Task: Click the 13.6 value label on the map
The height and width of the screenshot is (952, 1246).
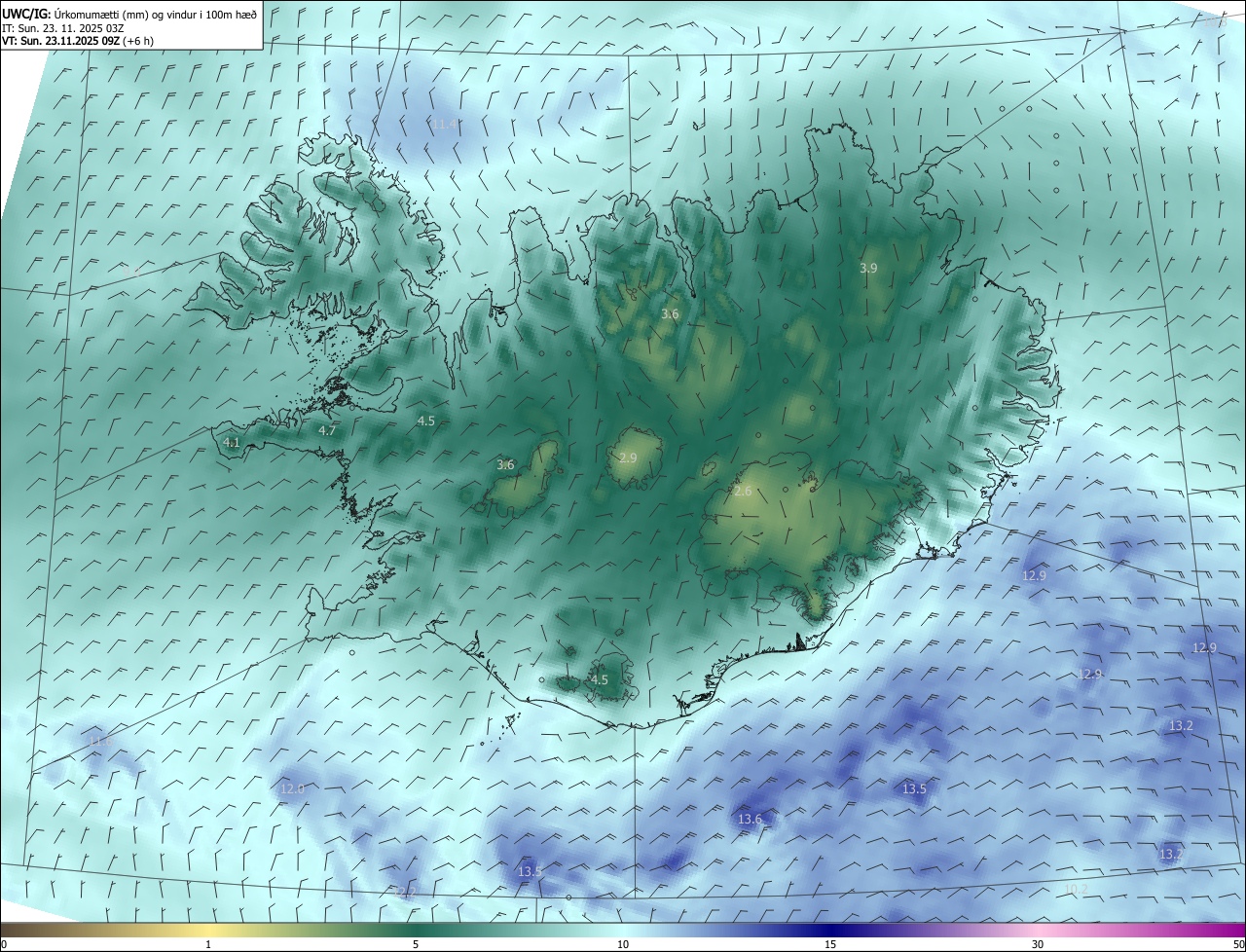Action: pos(750,820)
